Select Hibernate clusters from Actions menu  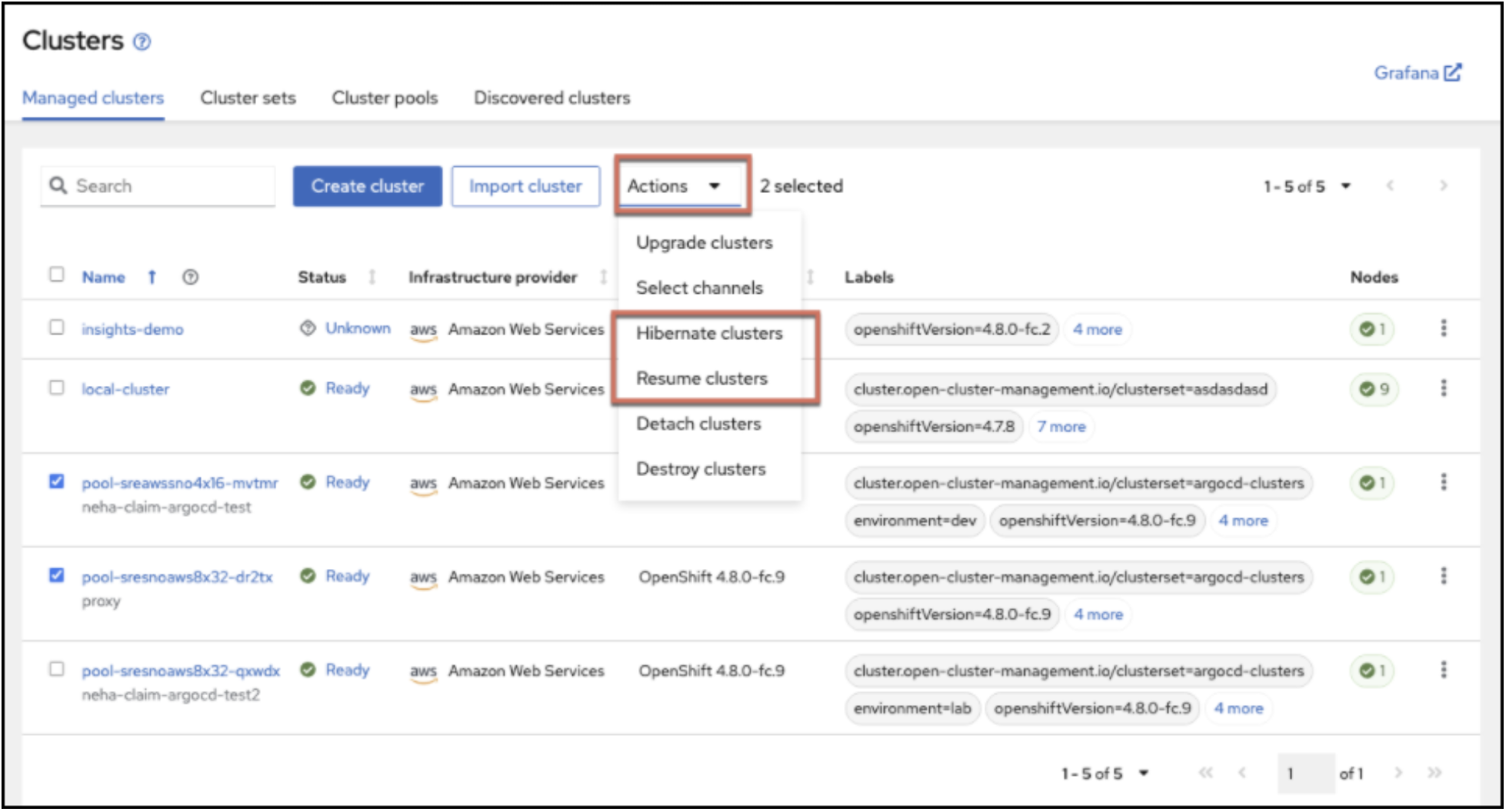click(708, 334)
